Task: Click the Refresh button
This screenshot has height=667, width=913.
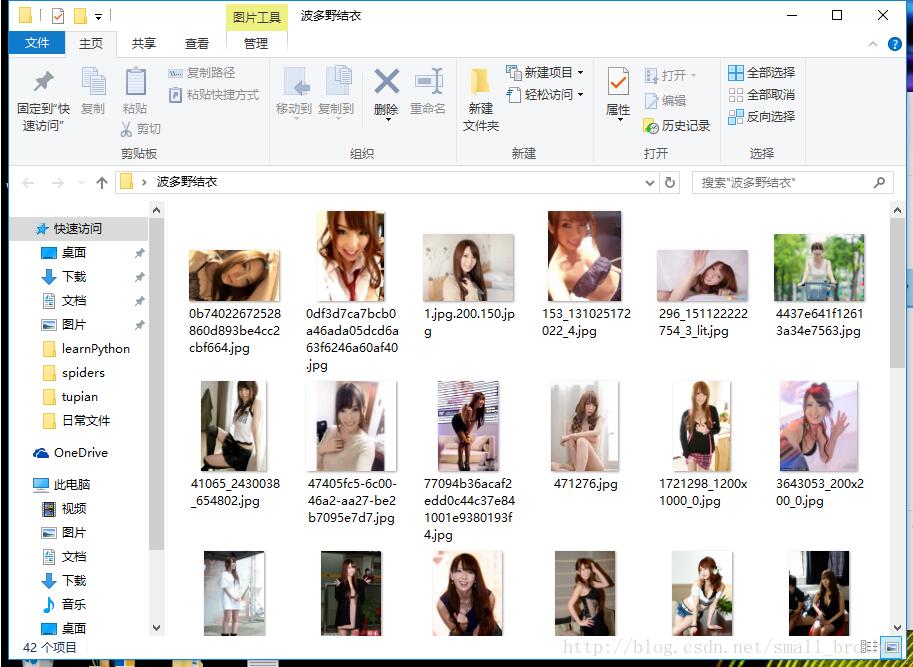Action: coord(670,183)
